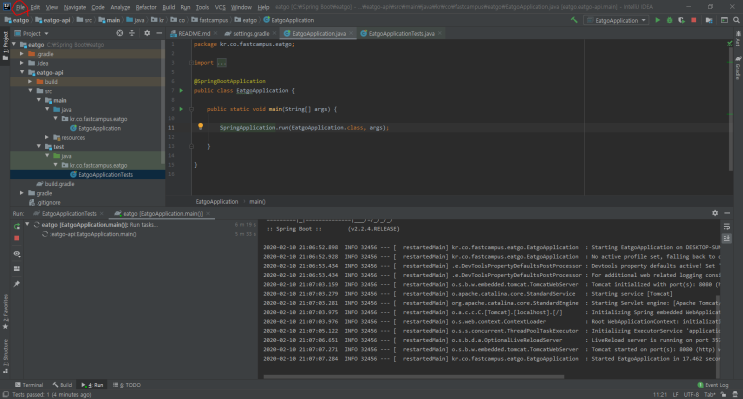Run with coverage from the top toolbar
Image resolution: width=743 pixels, height=399 pixels.
click(681, 20)
